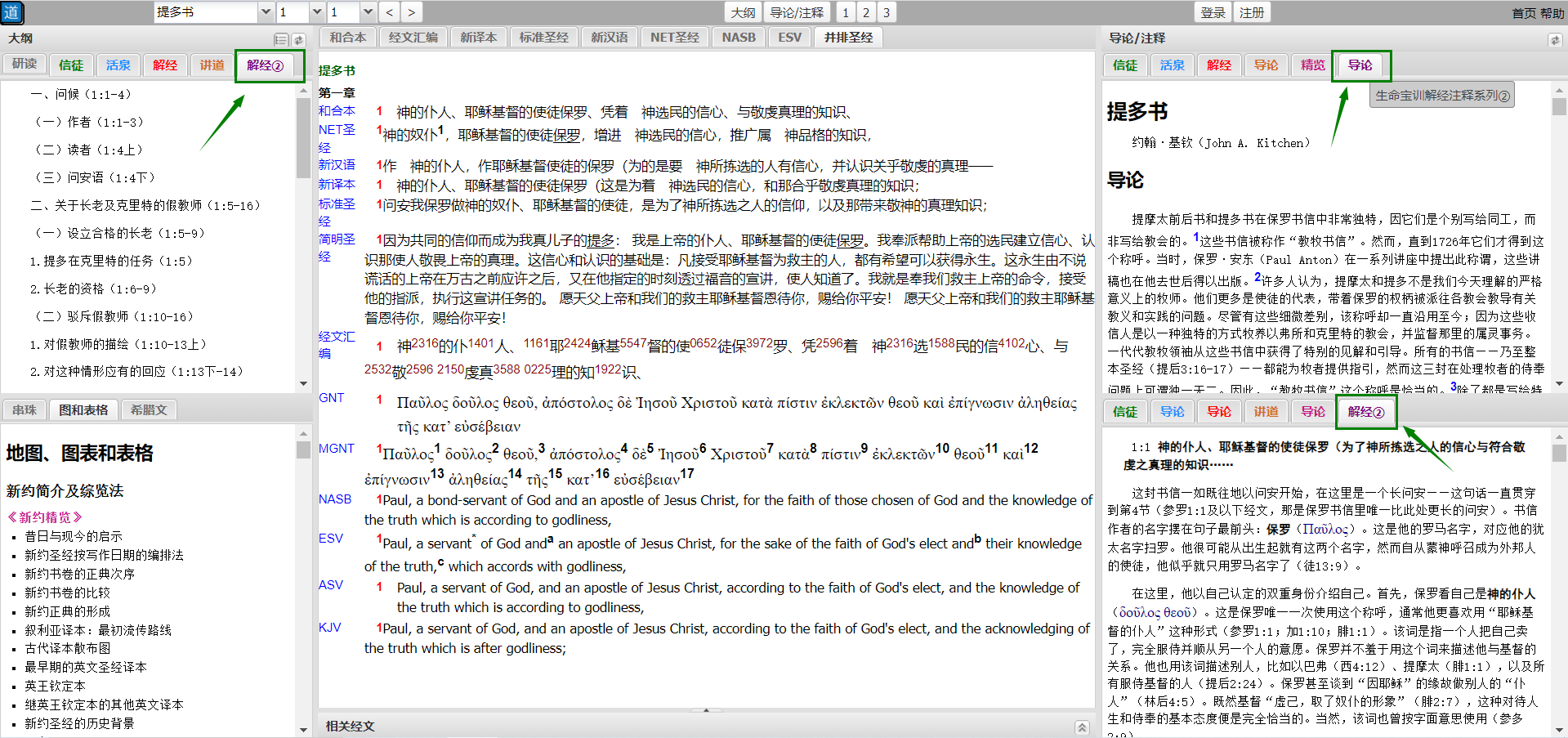Open the 昔日与现今的启示 link
The image size is (1568, 738).
pos(74,536)
